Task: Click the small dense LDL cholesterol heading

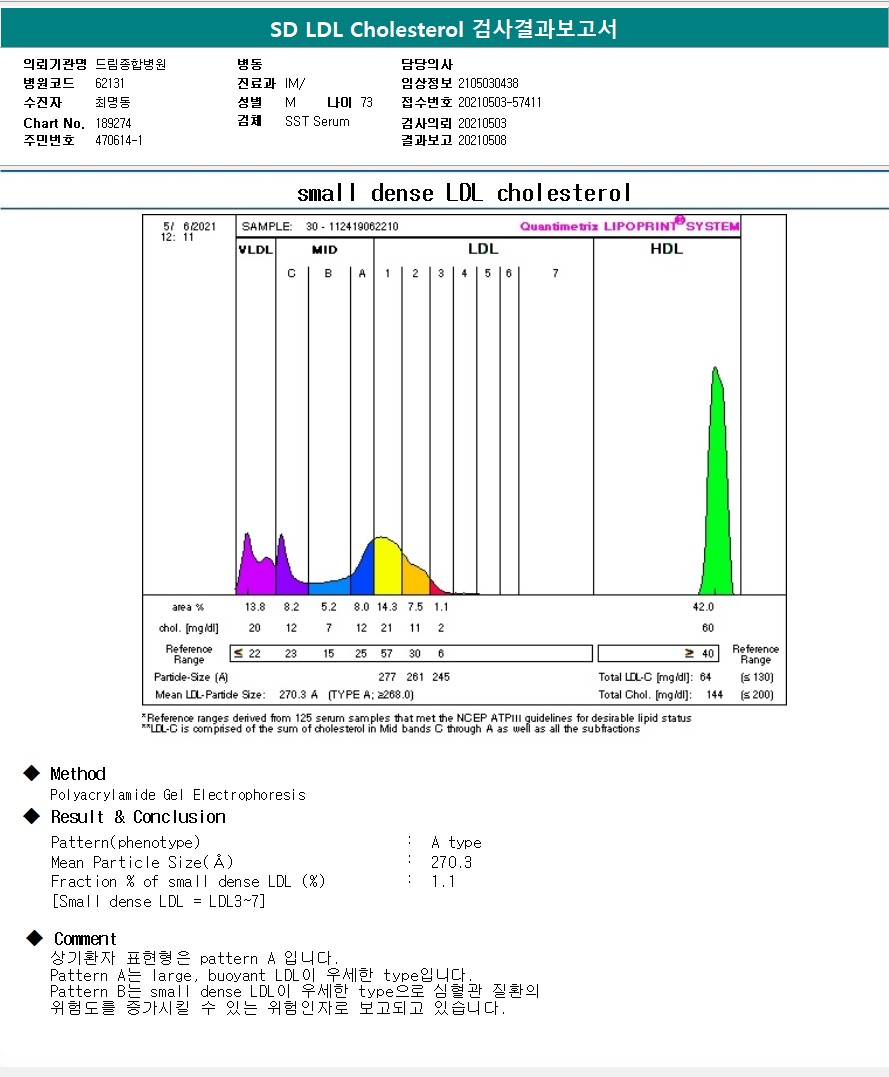Action: click(x=464, y=192)
